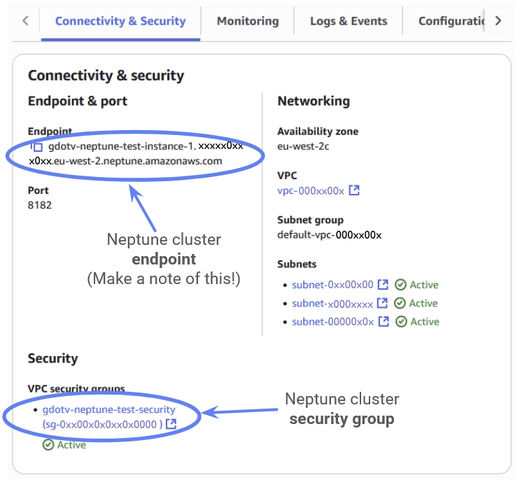Open the Logs & Events tab
The height and width of the screenshot is (480, 520).
[x=349, y=21]
